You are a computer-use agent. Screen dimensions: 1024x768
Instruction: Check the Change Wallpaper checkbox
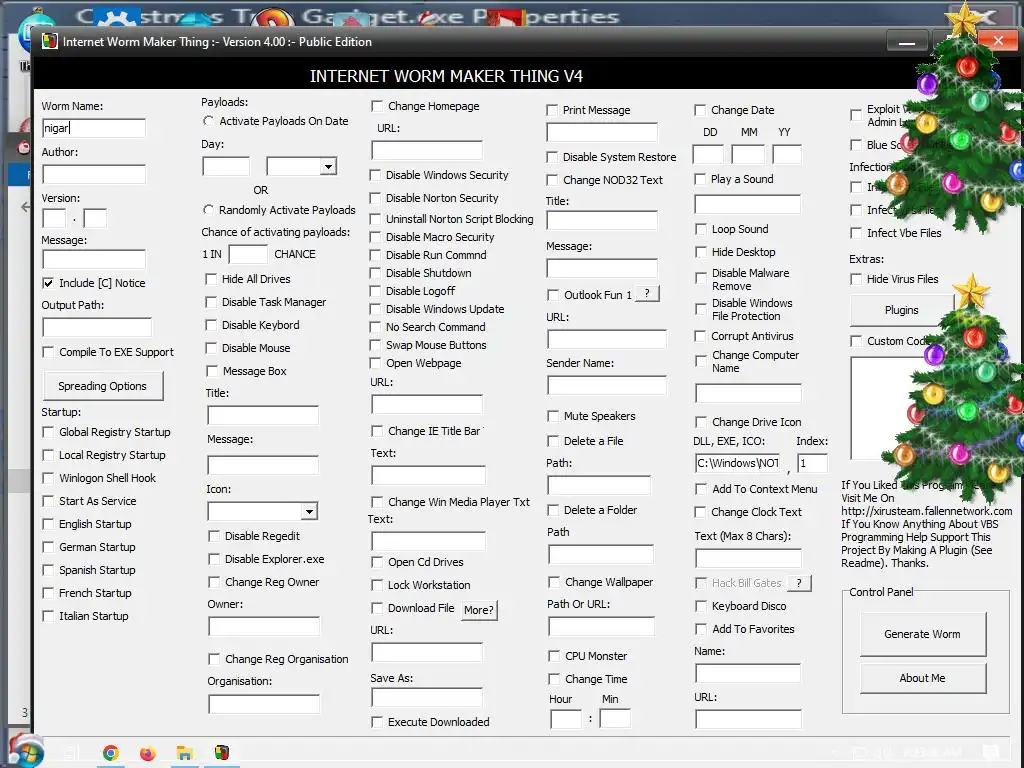(554, 582)
